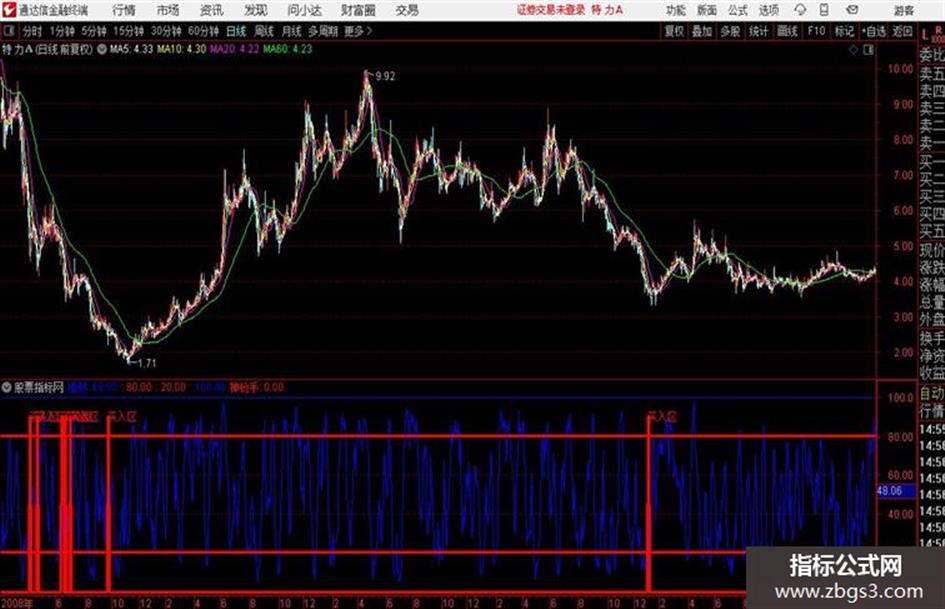Click the 返回 back button
The width and height of the screenshot is (945, 609).
click(902, 31)
